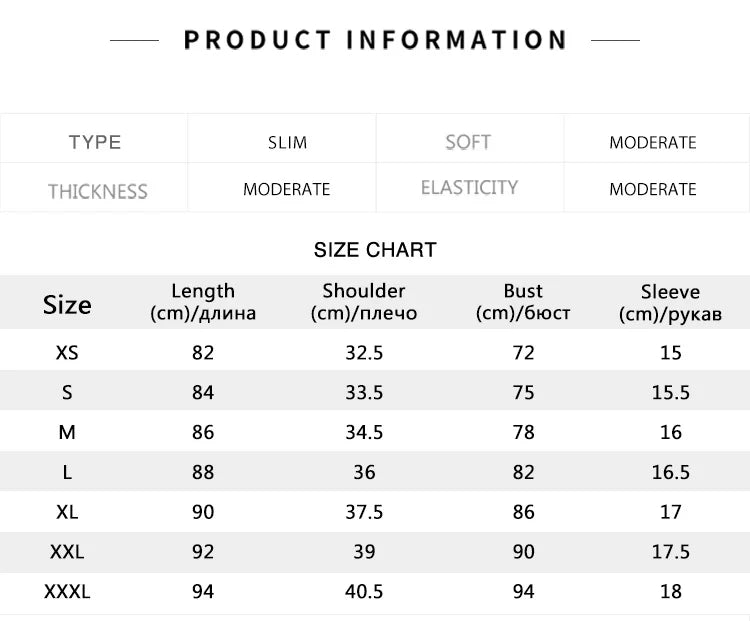Viewport: 750px width, 621px height.
Task: Click the Sleeve (cm) column header
Action: pos(670,303)
